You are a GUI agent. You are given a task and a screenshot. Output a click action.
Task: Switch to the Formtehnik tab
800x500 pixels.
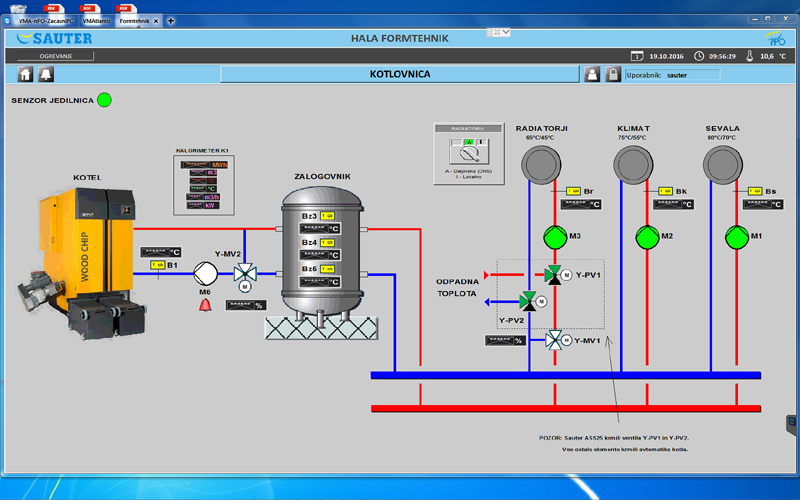coord(135,21)
